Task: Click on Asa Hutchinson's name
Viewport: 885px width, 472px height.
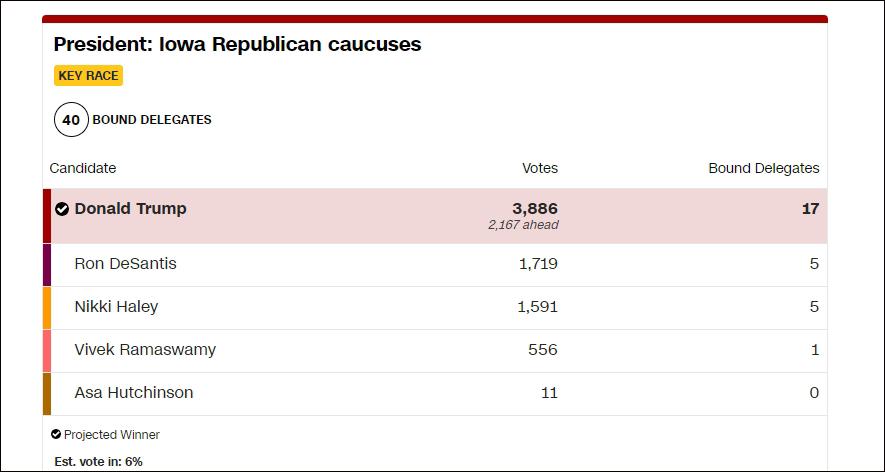Action: [134, 393]
